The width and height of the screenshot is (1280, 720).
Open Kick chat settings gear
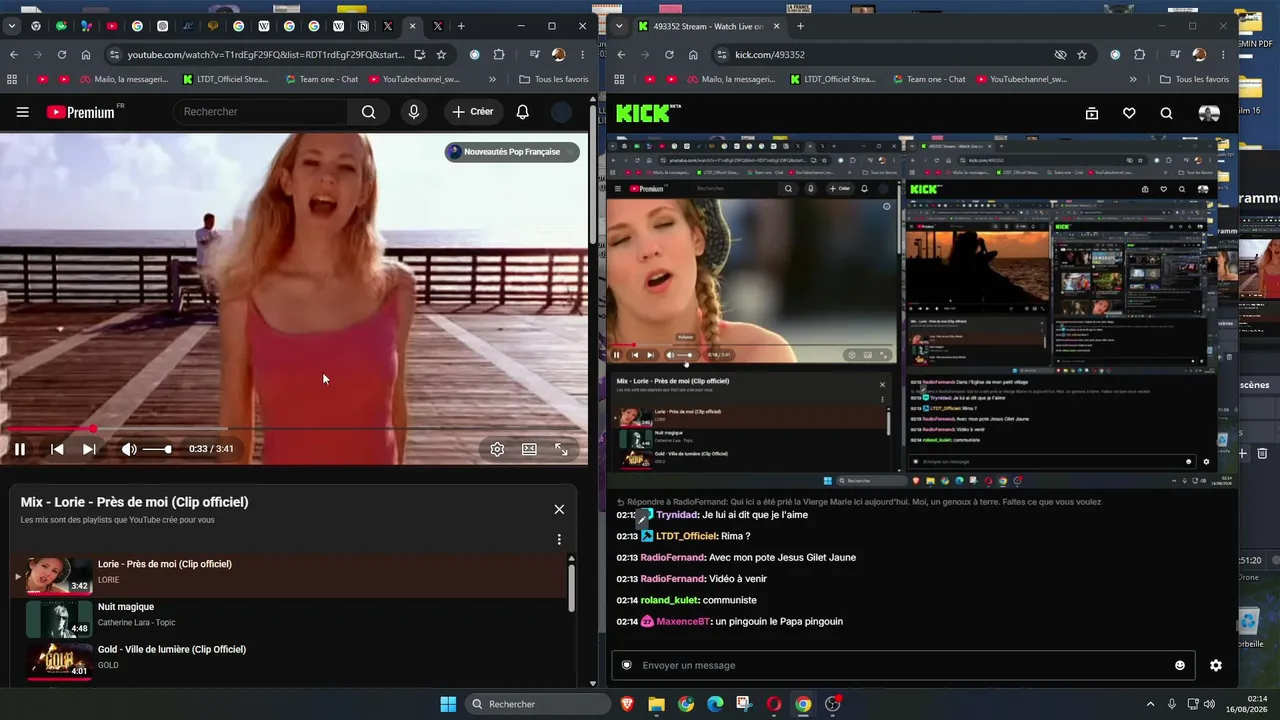pyautogui.click(x=1216, y=665)
